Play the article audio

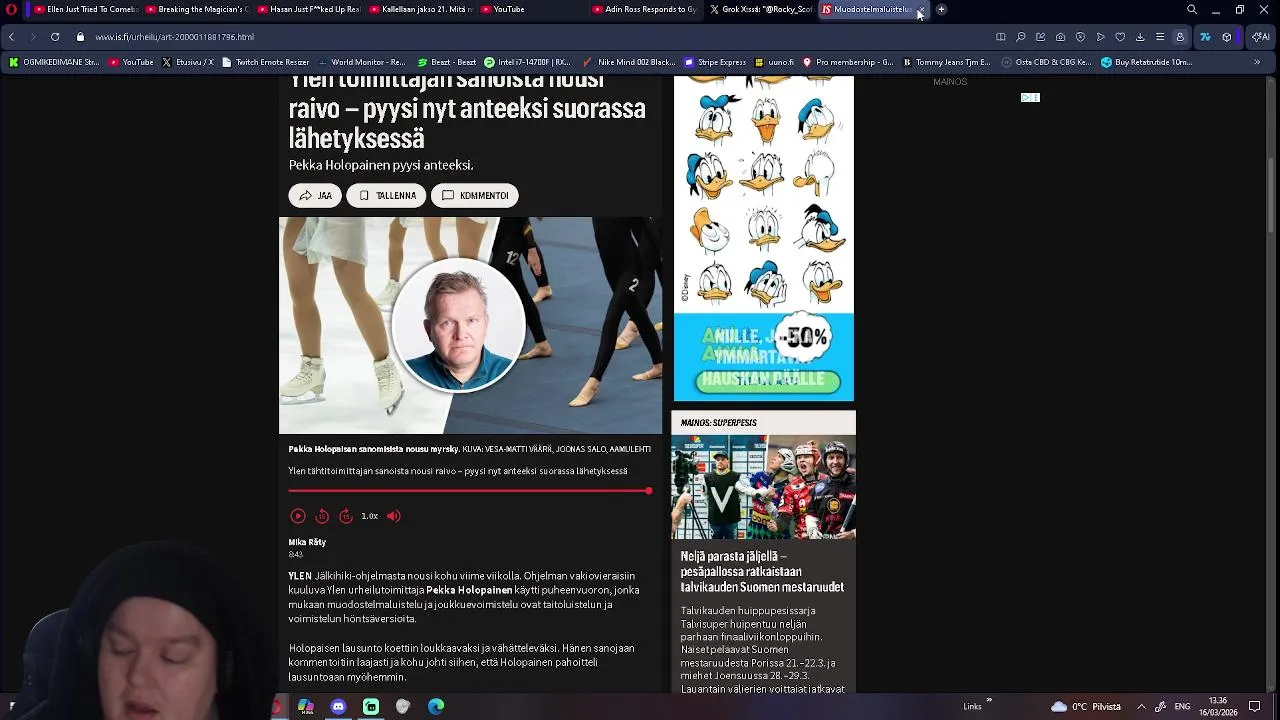point(298,516)
